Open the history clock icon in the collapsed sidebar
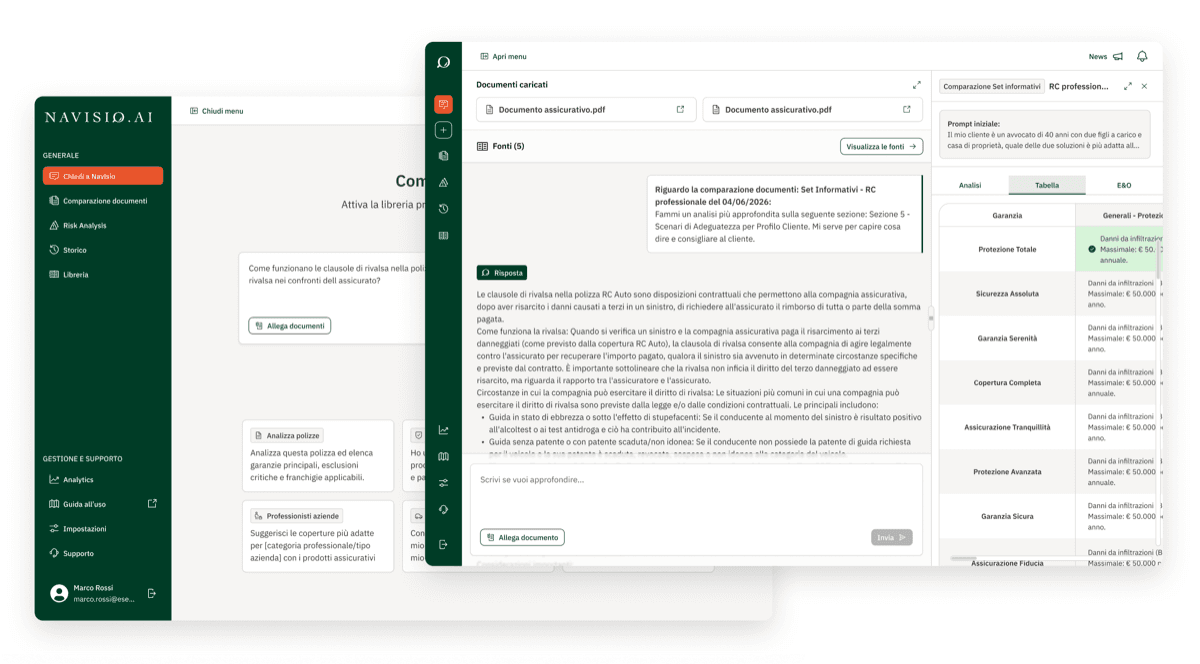 (443, 209)
